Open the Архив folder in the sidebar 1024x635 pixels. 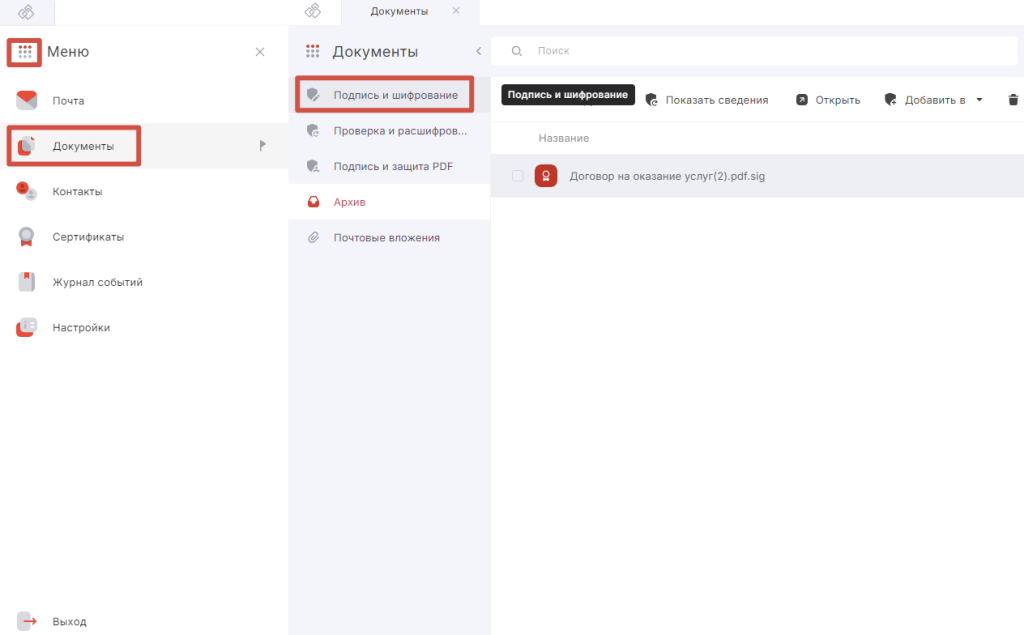(x=389, y=202)
